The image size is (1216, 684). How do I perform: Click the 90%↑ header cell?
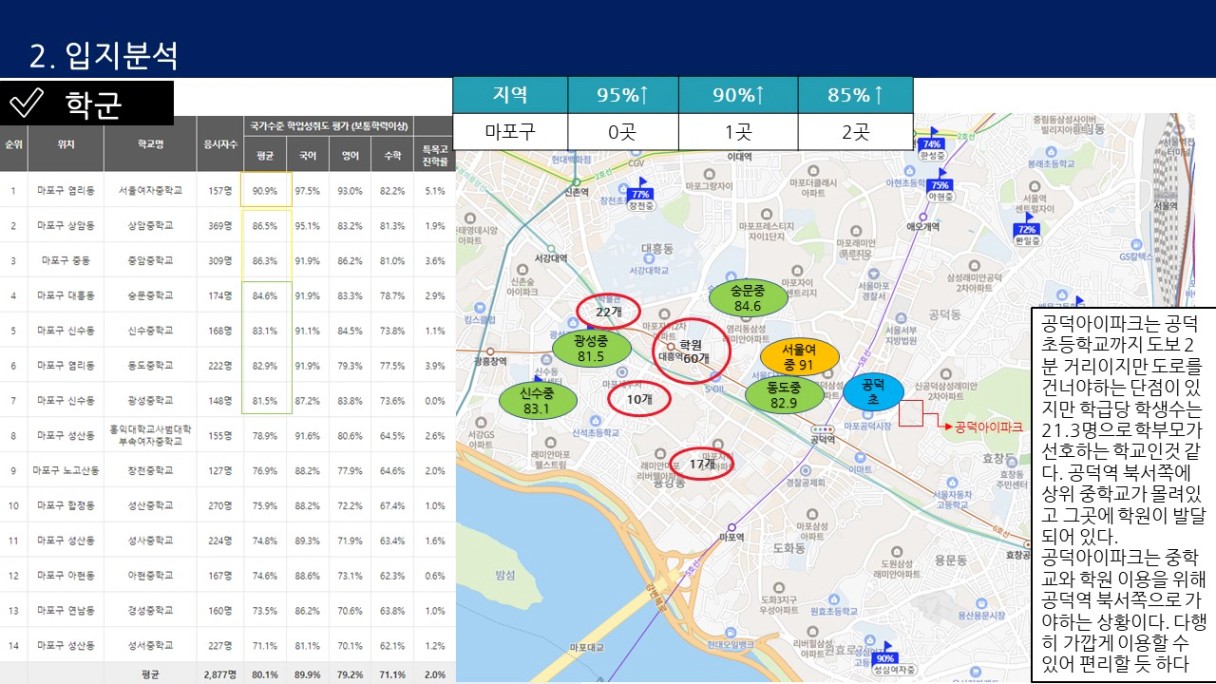point(739,95)
